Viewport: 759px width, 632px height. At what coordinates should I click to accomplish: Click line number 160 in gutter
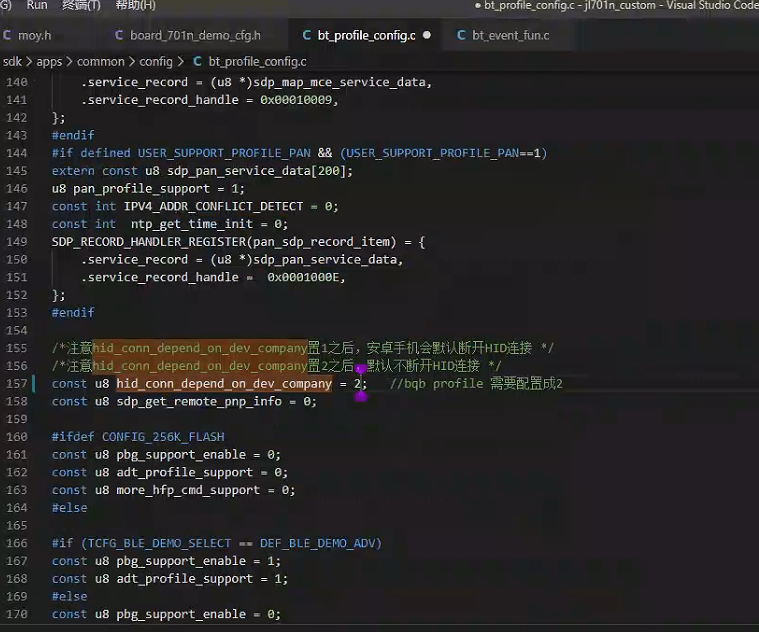tap(16, 436)
